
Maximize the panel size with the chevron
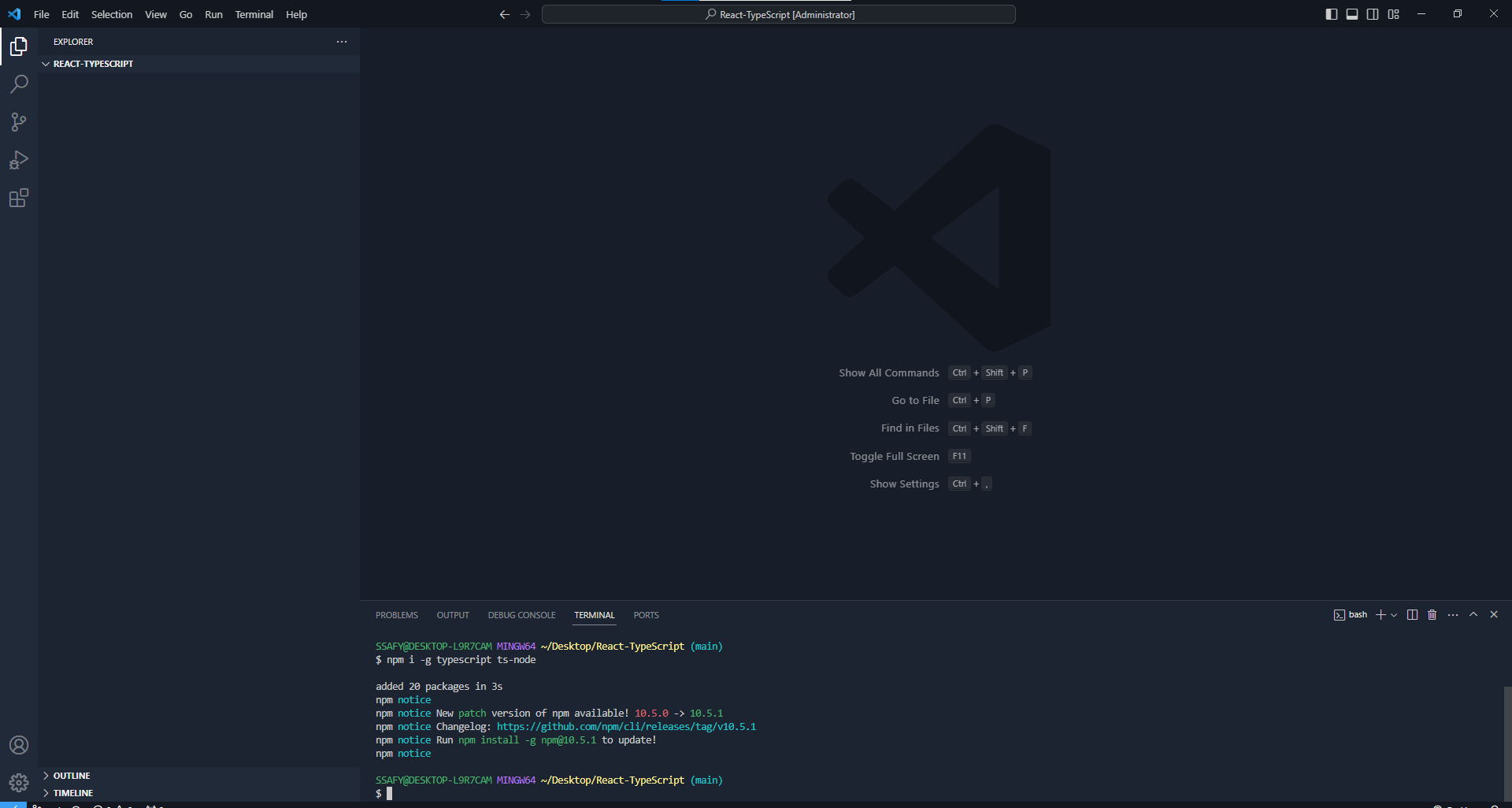pyautogui.click(x=1473, y=614)
